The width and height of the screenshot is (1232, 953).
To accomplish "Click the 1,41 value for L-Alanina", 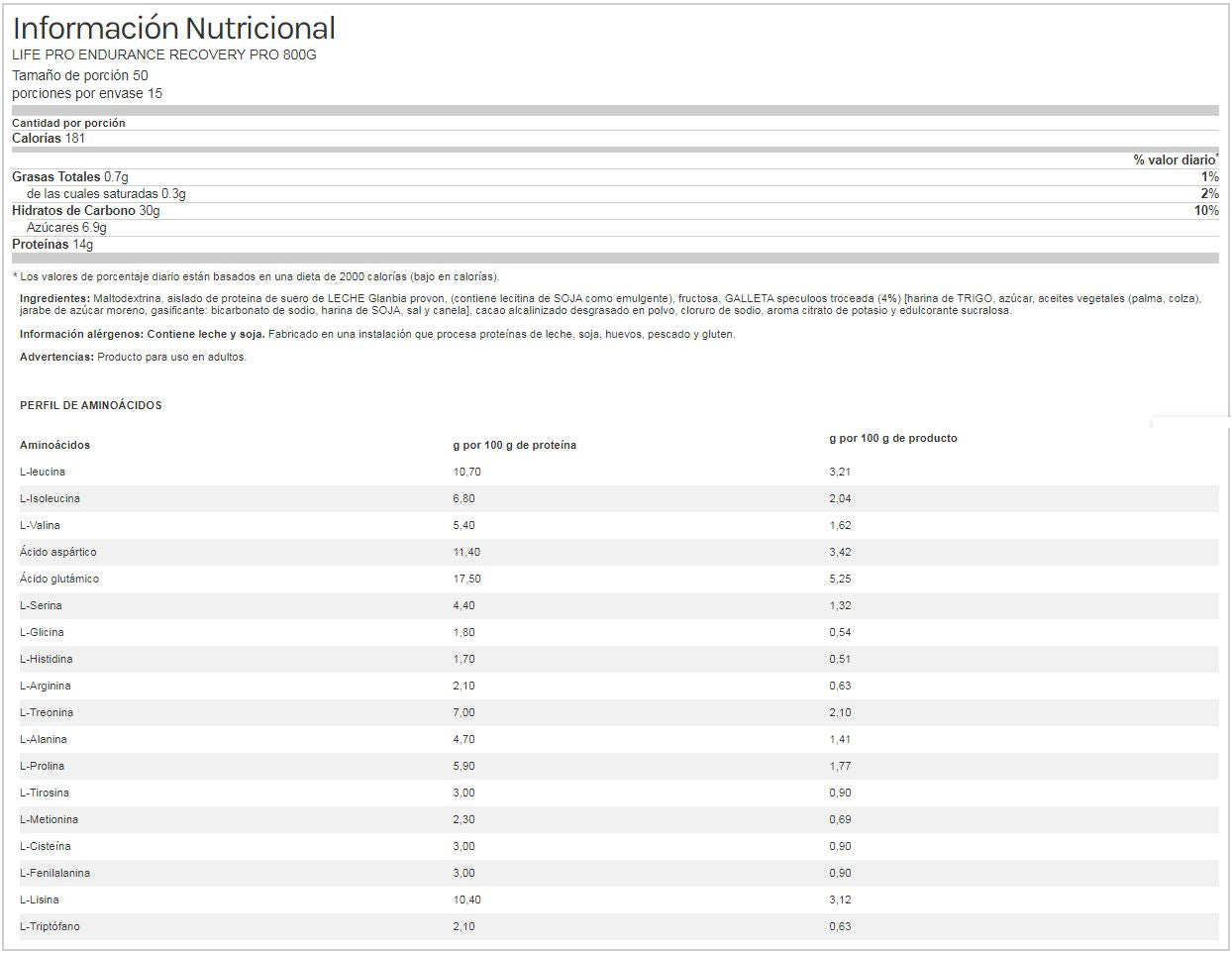I will coord(841,739).
